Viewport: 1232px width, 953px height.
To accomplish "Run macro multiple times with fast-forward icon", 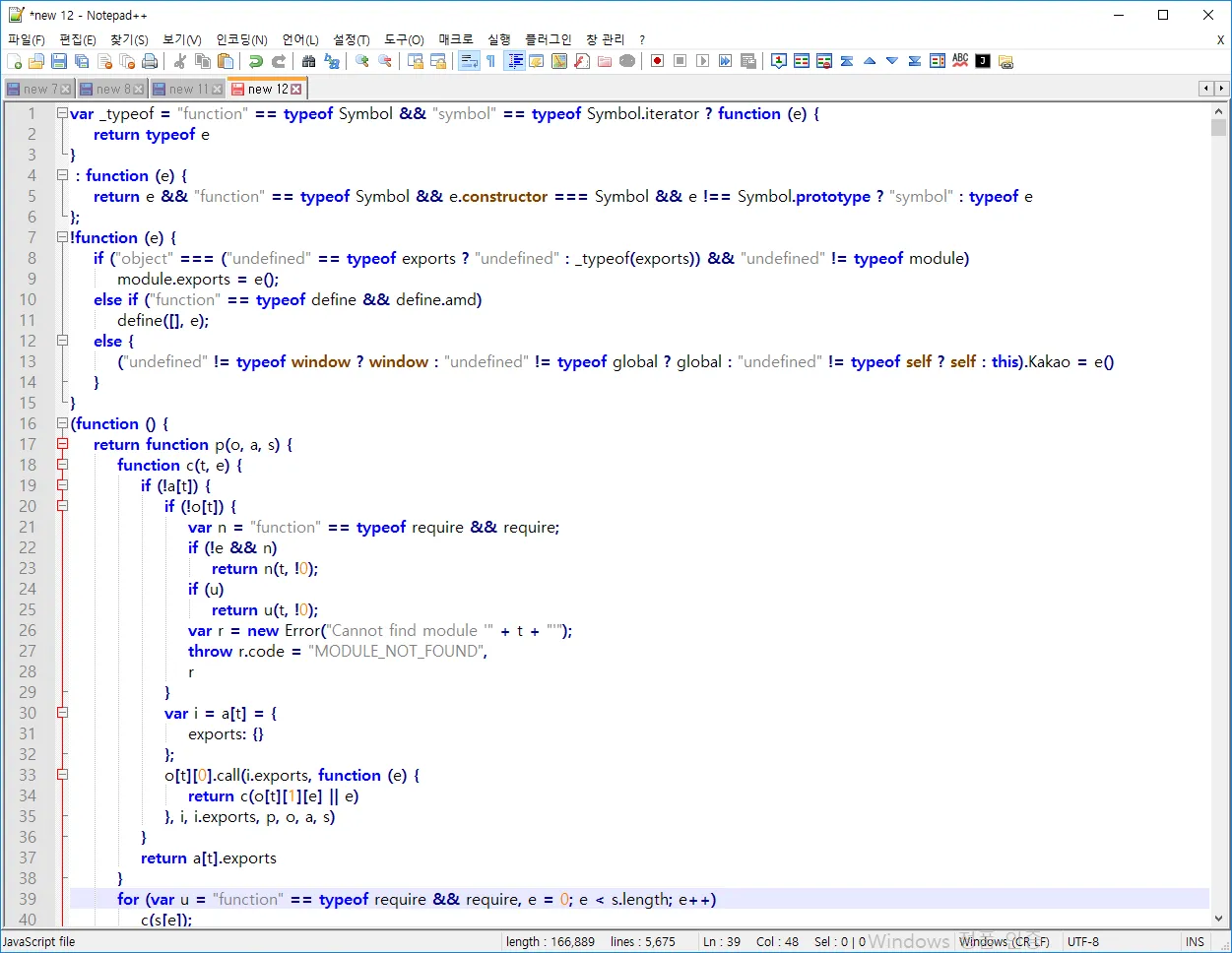I will [x=726, y=61].
